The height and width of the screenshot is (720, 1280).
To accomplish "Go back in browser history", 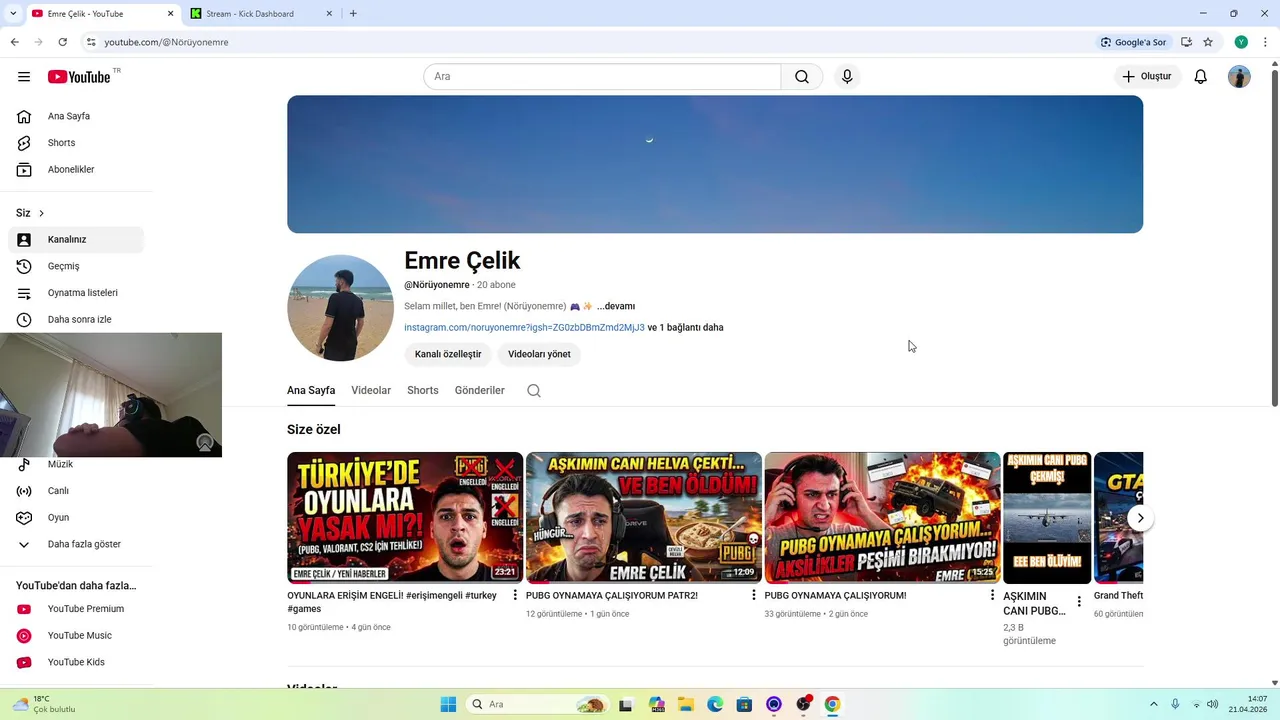I will click(x=14, y=42).
